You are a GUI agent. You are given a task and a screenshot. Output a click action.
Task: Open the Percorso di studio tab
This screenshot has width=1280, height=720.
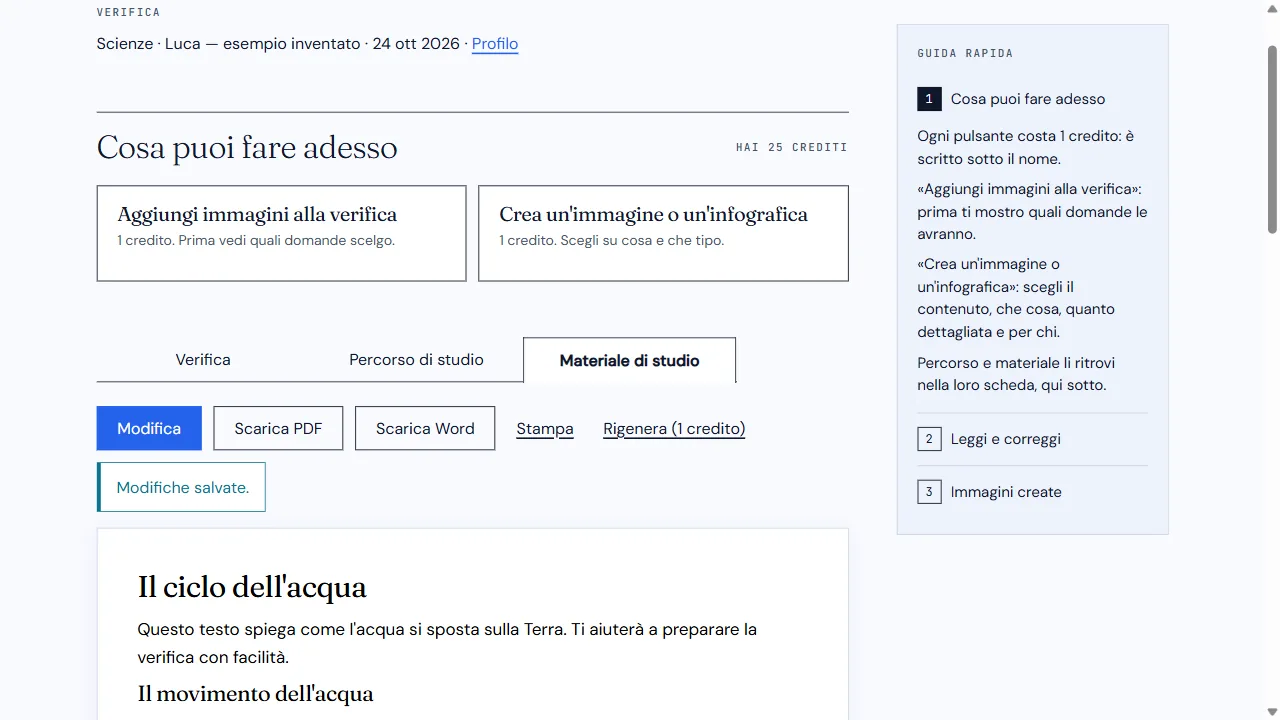(x=416, y=360)
